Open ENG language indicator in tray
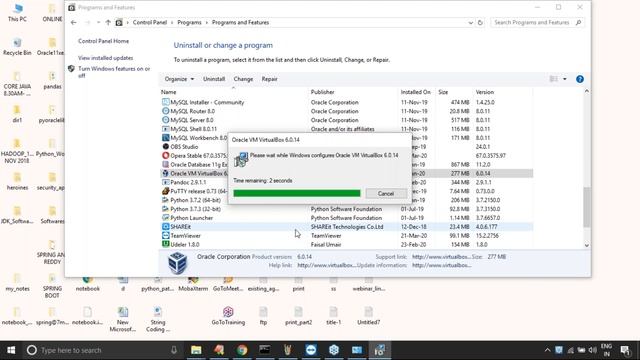 tap(607, 350)
